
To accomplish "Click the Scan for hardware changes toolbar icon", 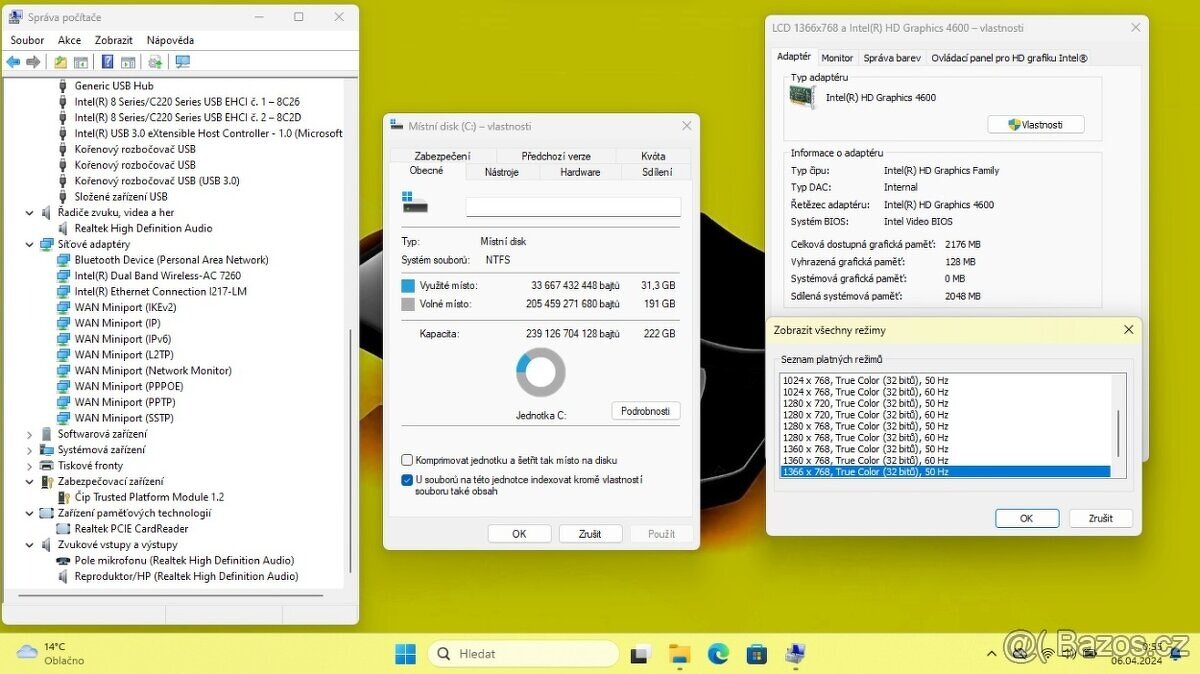I will click(154, 61).
